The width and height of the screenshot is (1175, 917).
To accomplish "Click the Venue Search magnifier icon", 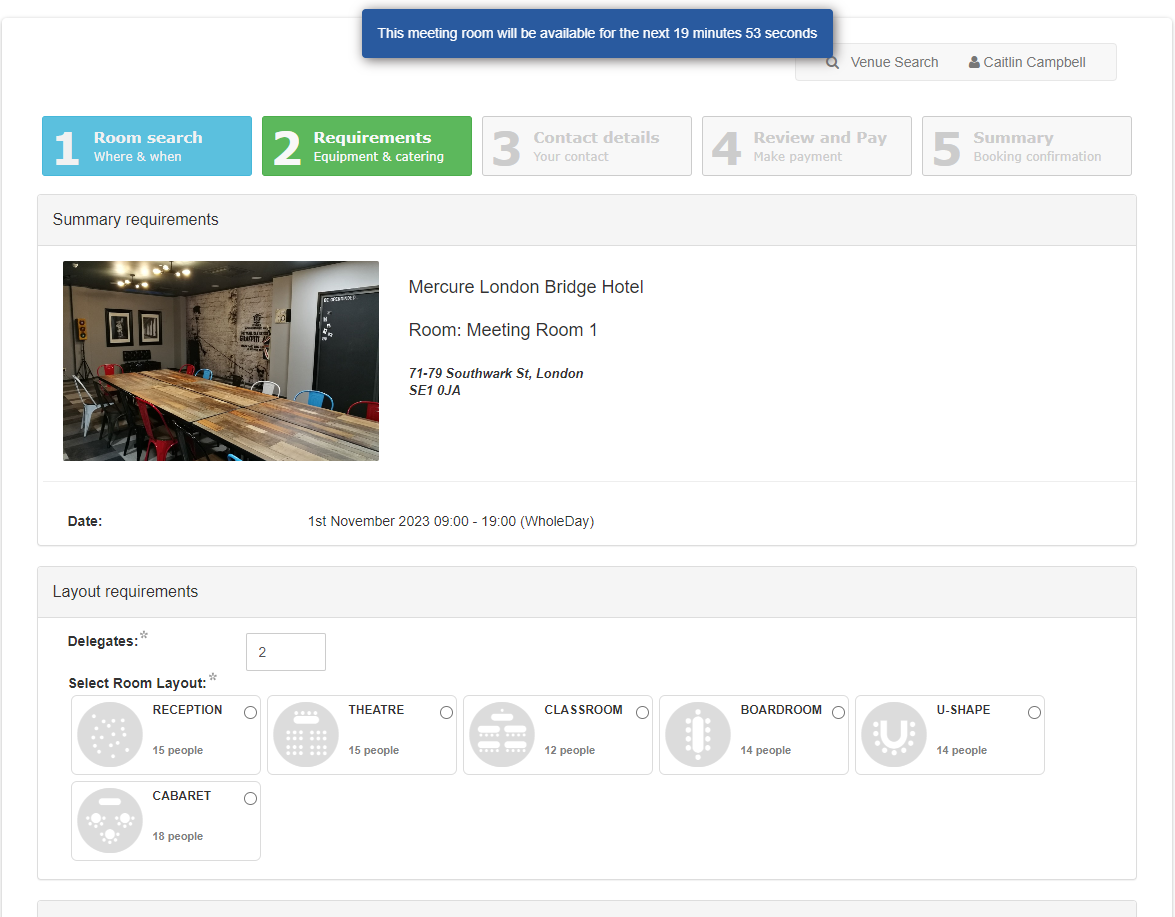I will 832,62.
